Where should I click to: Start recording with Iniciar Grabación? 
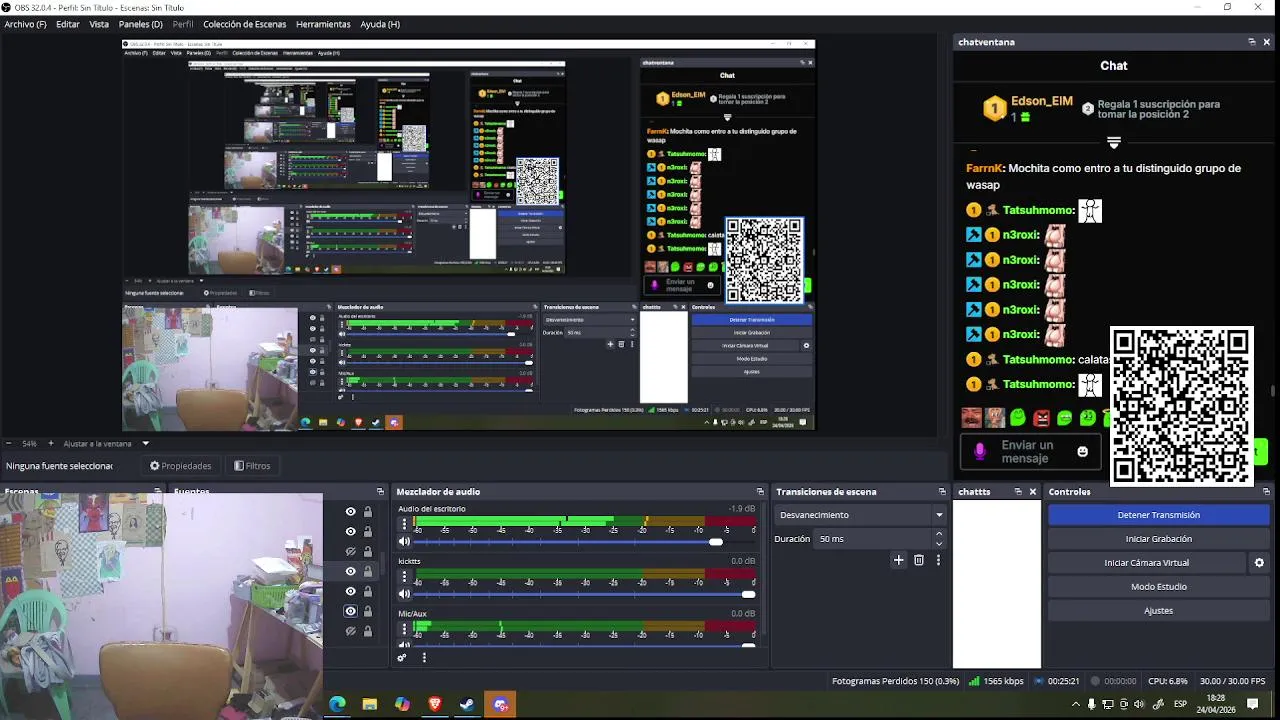(1158, 539)
